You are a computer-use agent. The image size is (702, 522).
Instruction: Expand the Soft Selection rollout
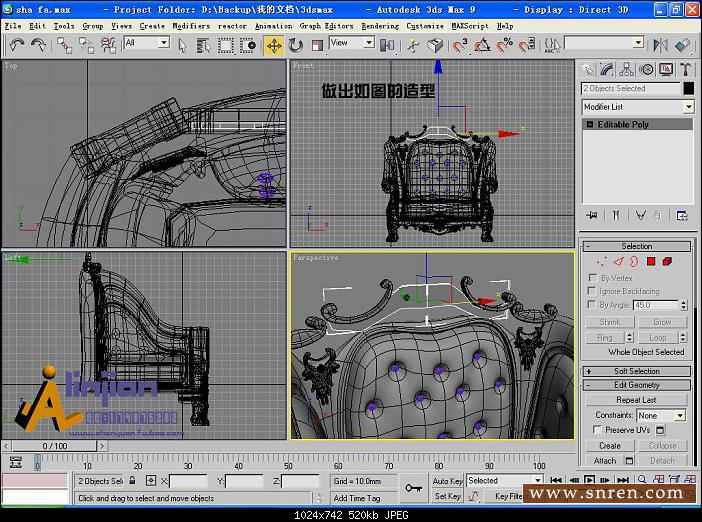pos(637,371)
